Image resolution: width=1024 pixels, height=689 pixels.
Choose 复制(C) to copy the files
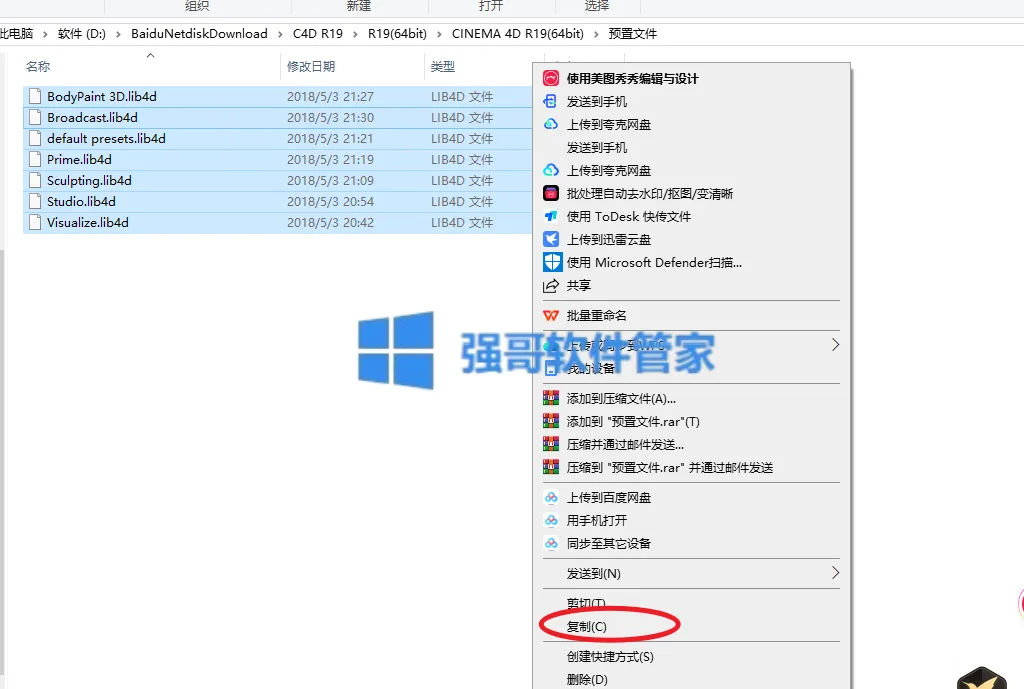586,626
